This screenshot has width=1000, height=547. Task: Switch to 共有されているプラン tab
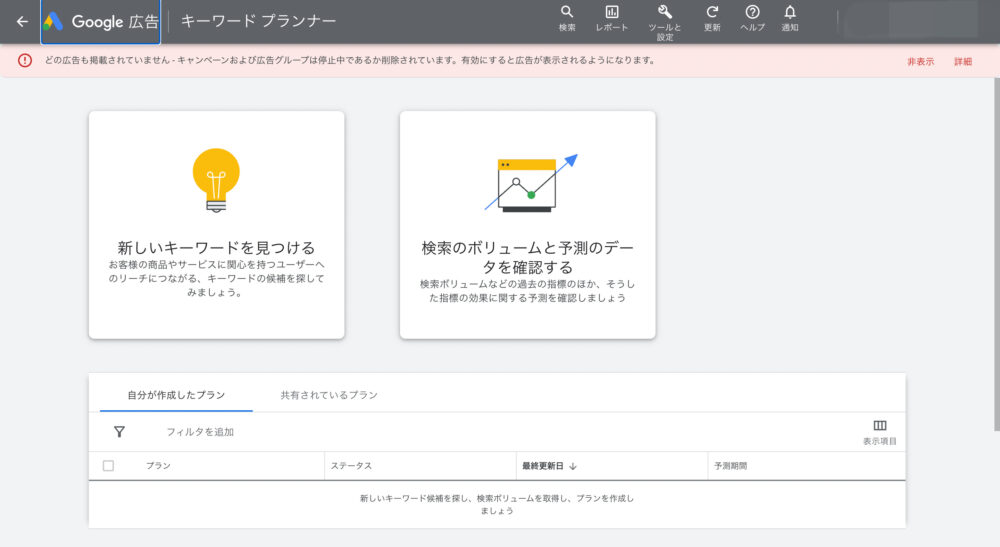click(x=329, y=395)
